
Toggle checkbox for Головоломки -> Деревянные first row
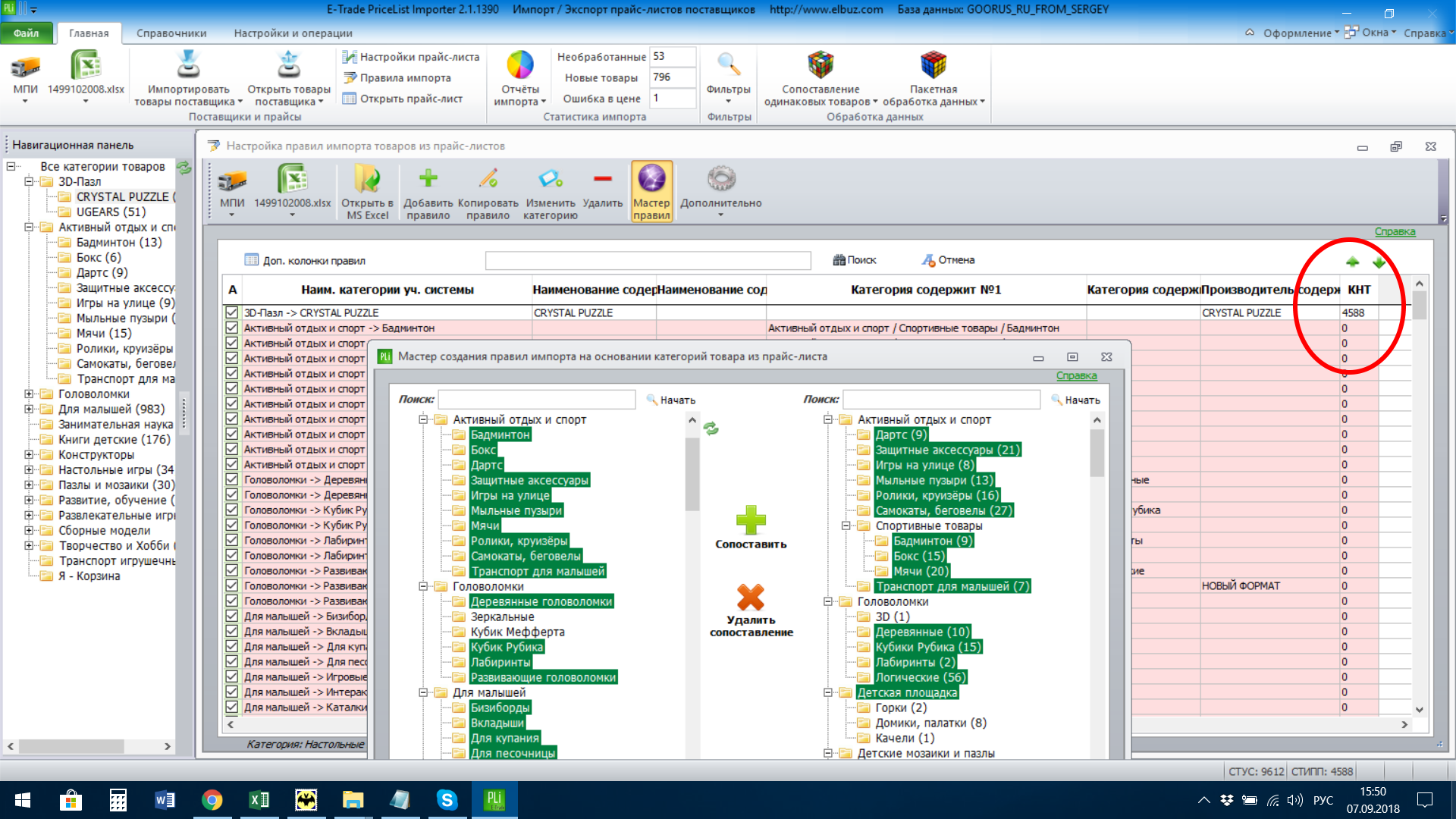click(x=232, y=479)
